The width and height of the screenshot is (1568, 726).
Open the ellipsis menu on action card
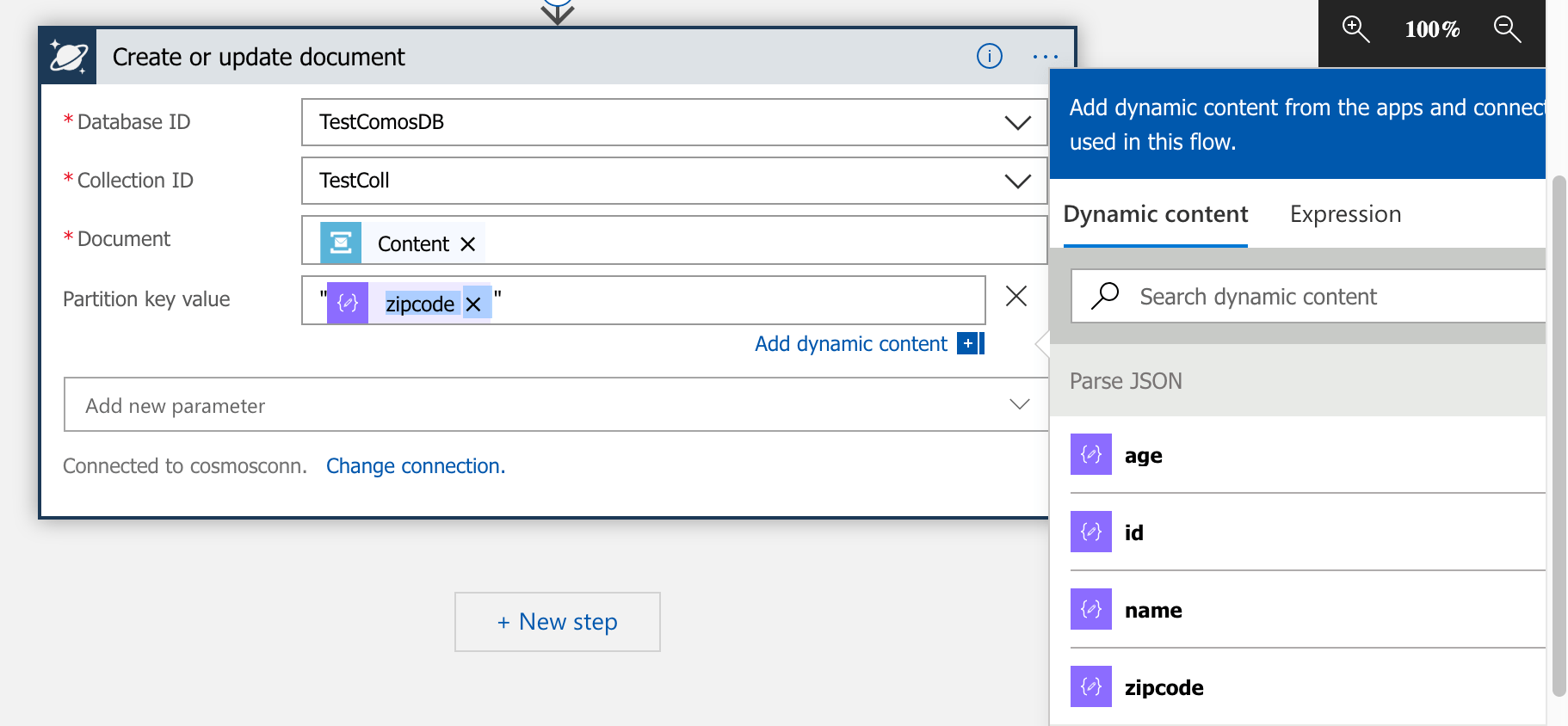1046,57
